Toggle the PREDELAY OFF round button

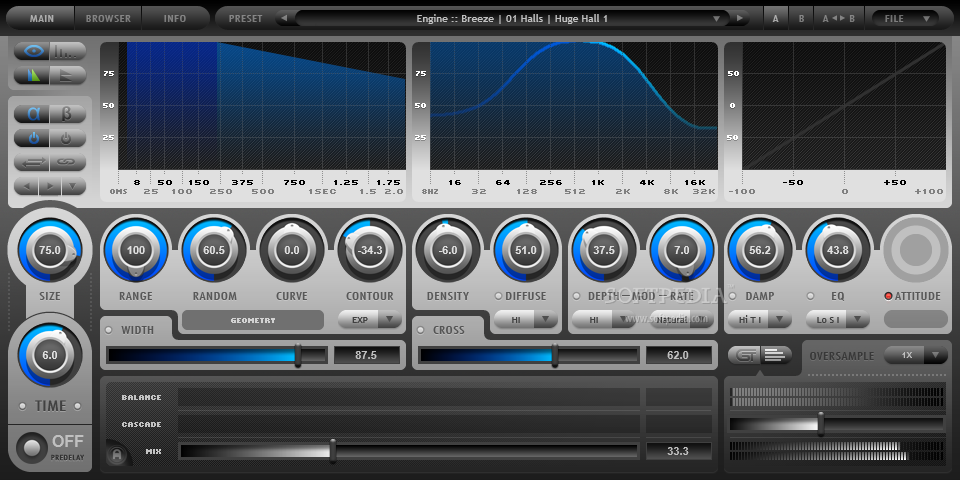point(31,449)
